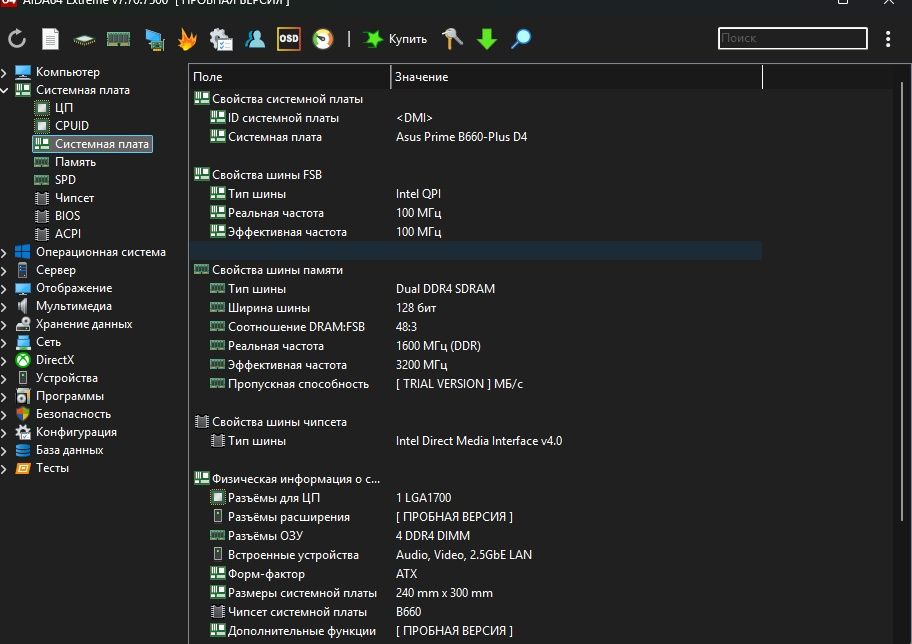Click the icon beside Программы
This screenshot has height=644, width=912.
[x=23, y=396]
